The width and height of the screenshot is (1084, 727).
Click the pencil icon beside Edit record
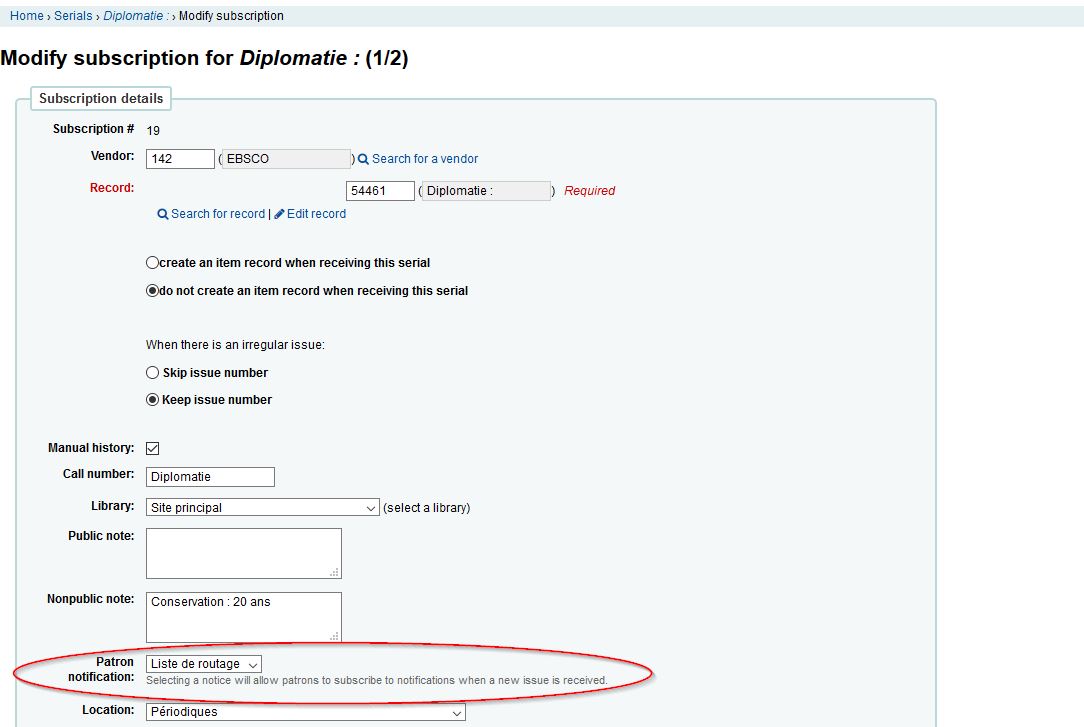pyautogui.click(x=280, y=214)
